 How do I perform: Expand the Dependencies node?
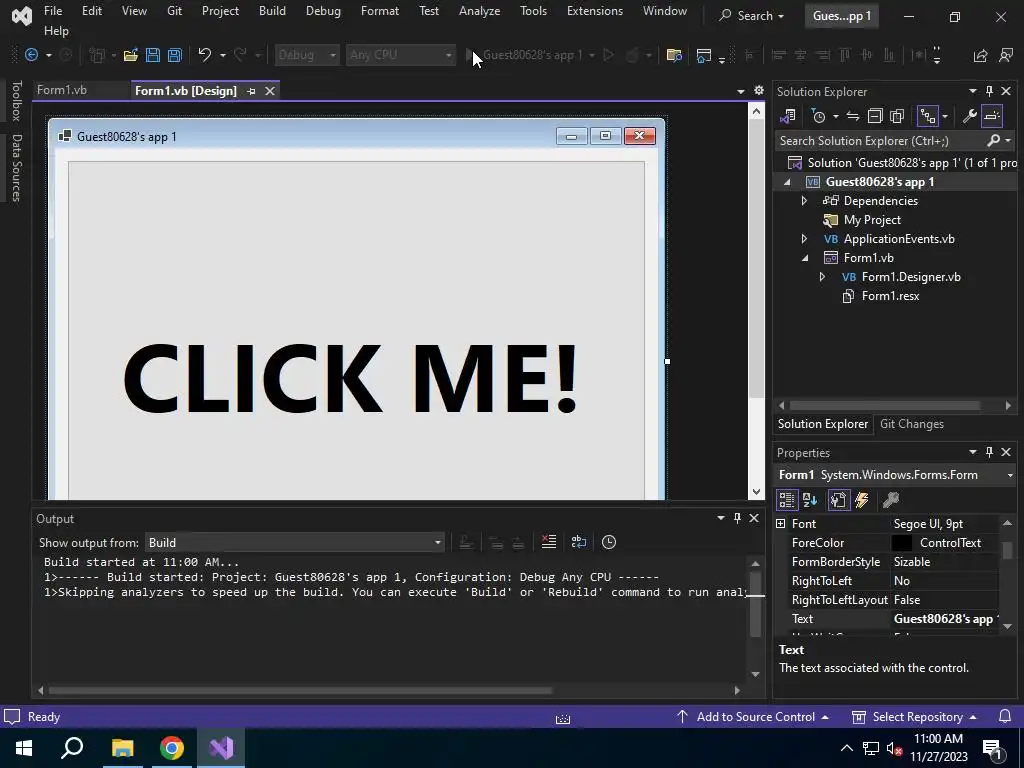804,200
